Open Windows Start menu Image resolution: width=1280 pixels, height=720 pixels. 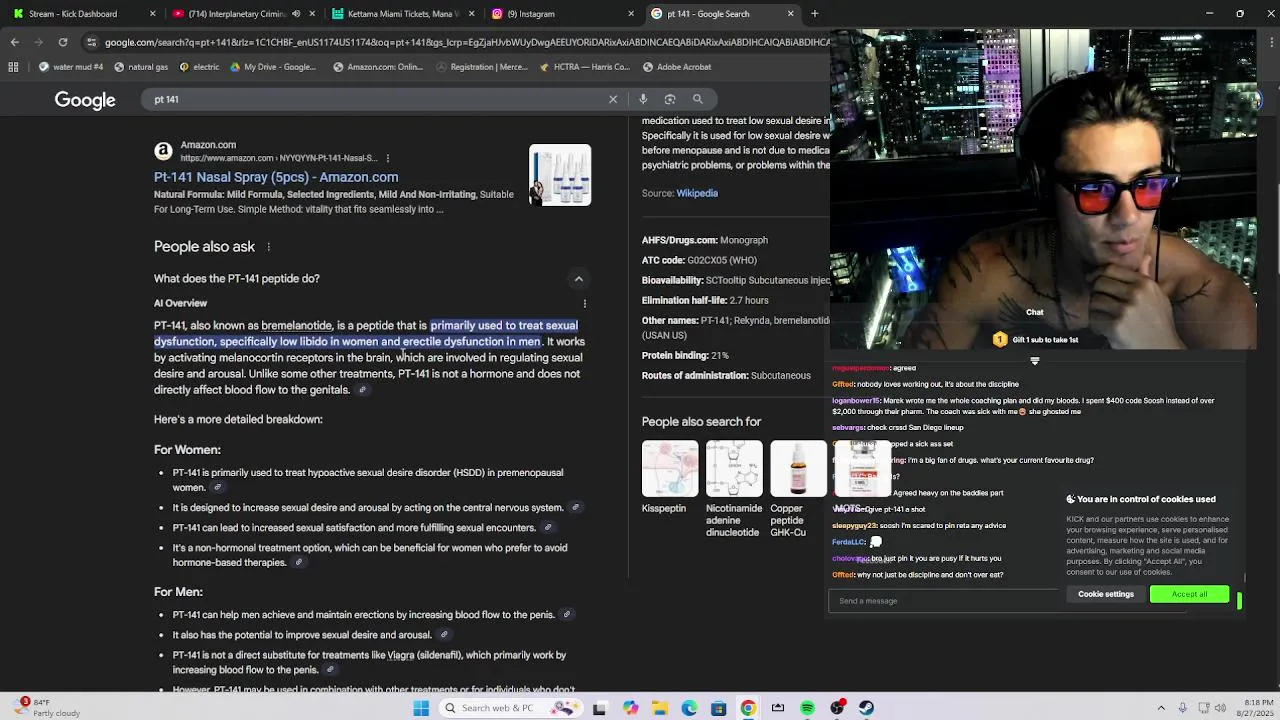[x=421, y=708]
